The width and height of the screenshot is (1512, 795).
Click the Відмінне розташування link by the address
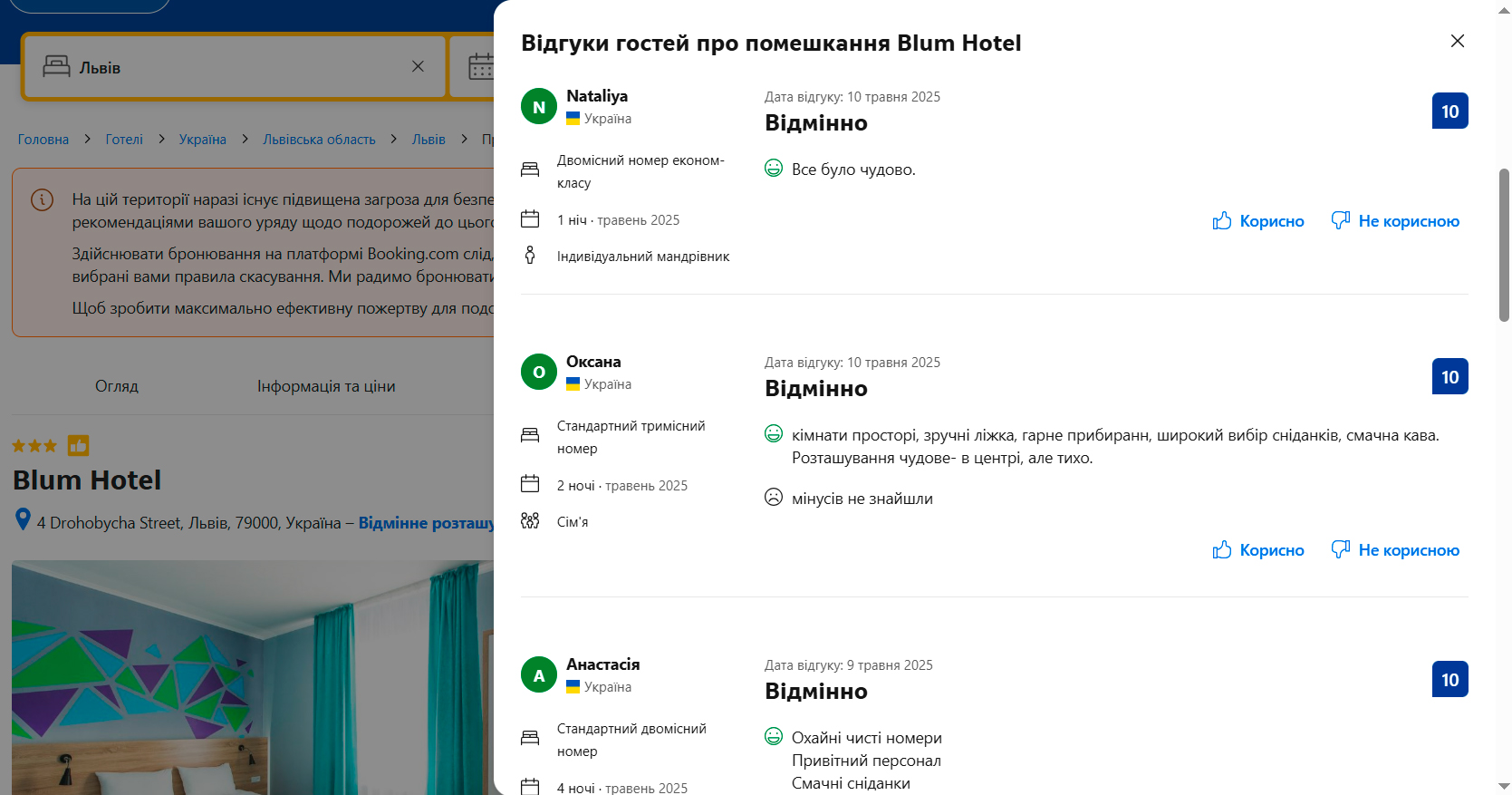click(426, 523)
